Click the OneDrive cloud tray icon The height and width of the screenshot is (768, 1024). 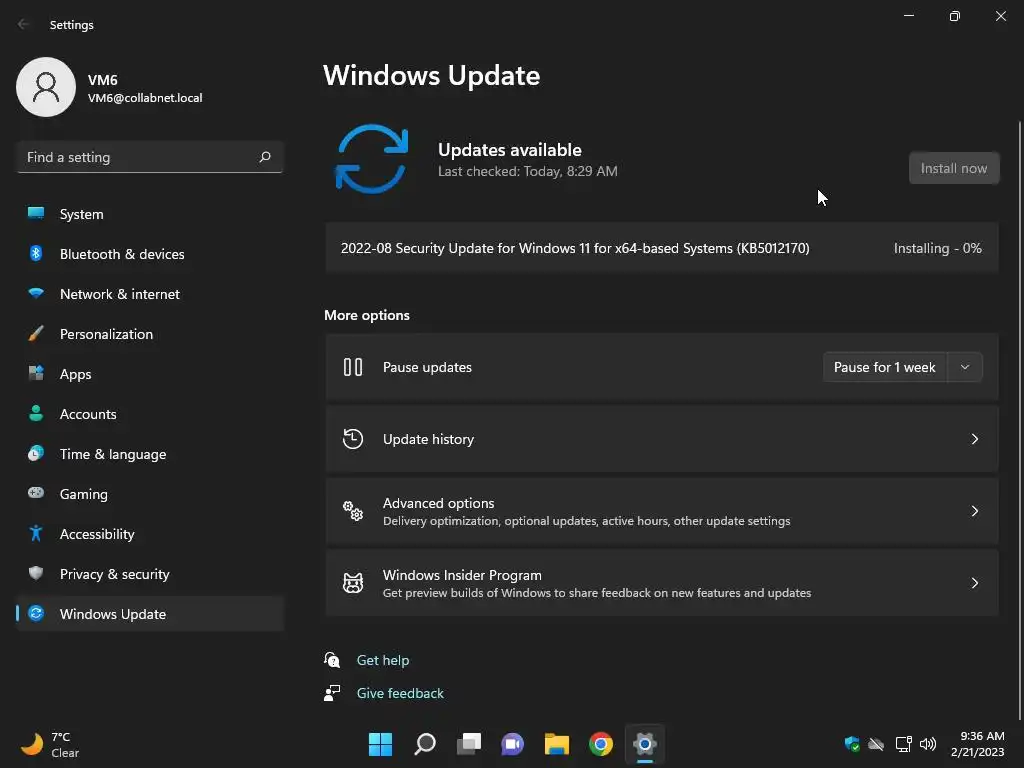tap(876, 744)
